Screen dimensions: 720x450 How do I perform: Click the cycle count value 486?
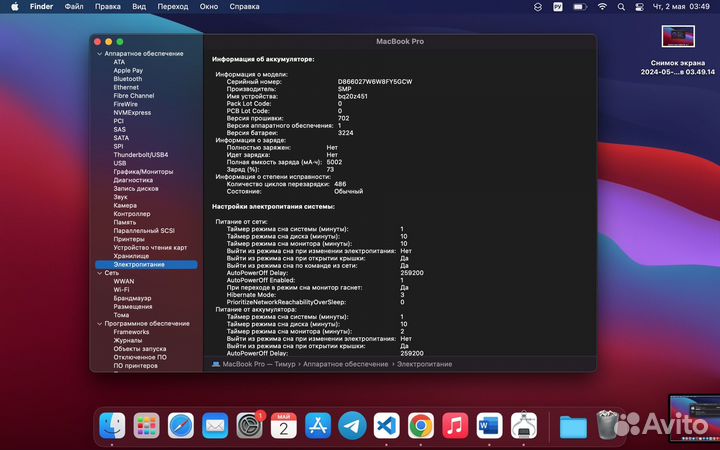(x=340, y=184)
